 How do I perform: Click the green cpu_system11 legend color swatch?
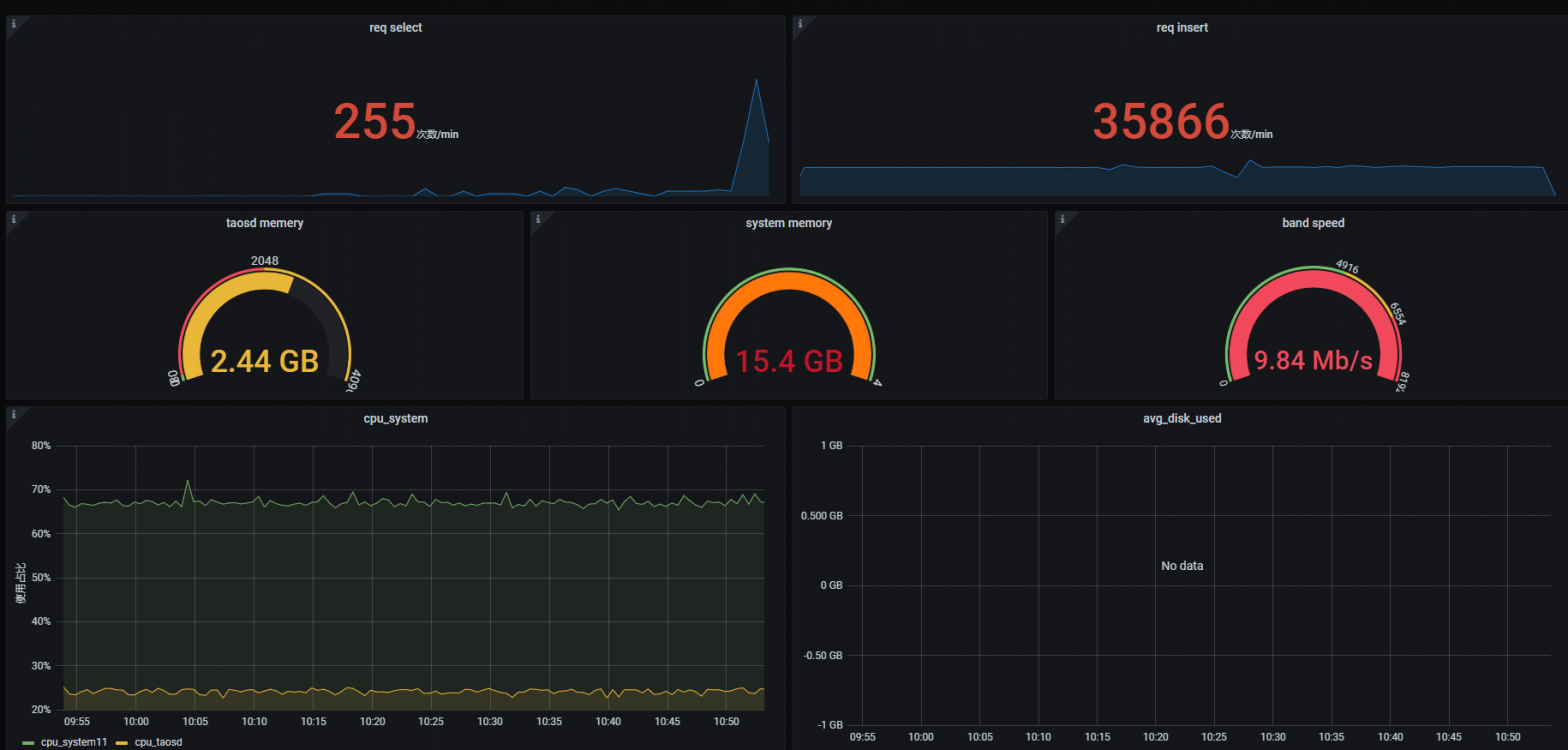pos(27,743)
